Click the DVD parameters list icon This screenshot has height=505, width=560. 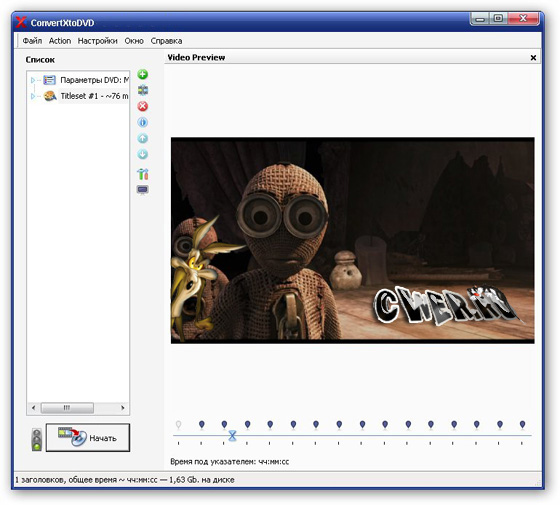pyautogui.click(x=49, y=80)
